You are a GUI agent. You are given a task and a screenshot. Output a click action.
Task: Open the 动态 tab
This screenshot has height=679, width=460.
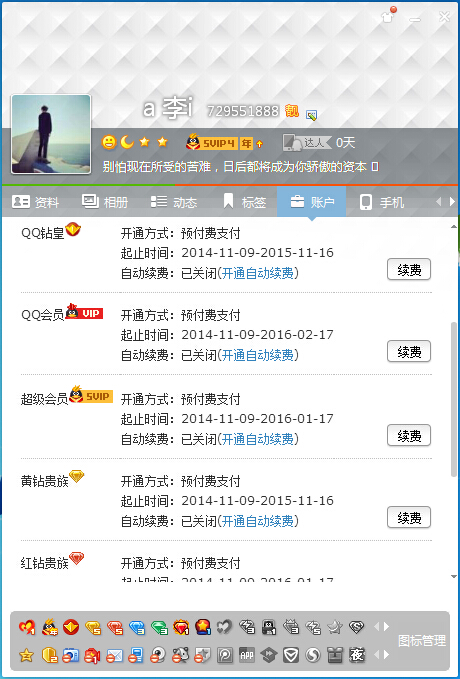point(173,202)
